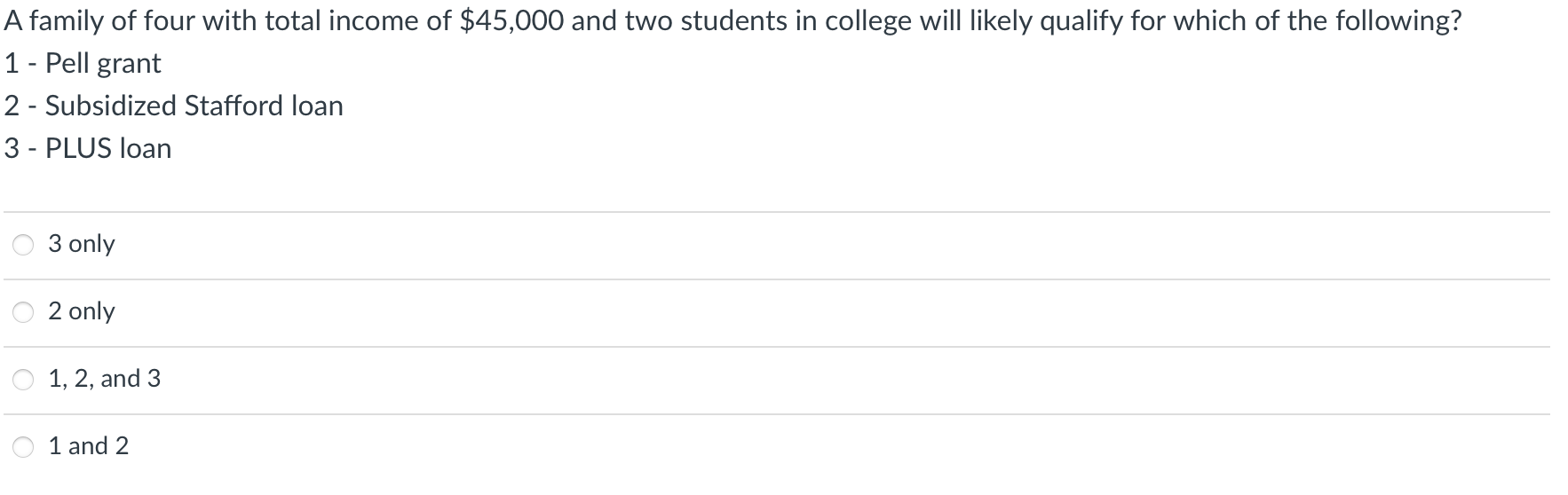Screen dimensions: 1568x495
Task: Click the "3 - PLUS loan" line
Action: coord(88,149)
